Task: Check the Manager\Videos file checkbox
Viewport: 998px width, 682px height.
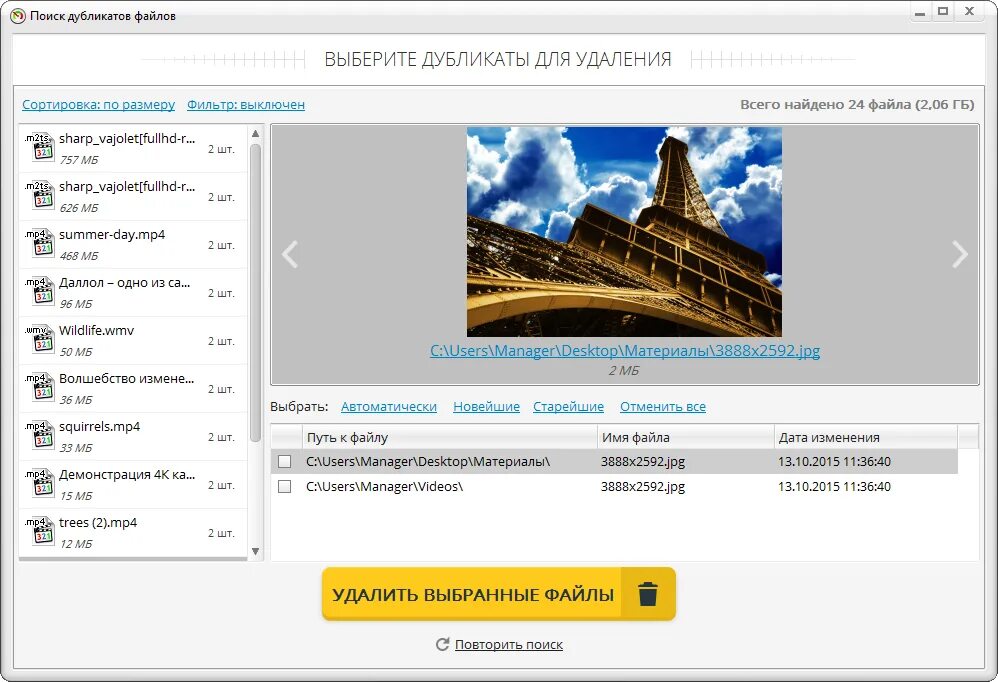Action: [x=285, y=487]
